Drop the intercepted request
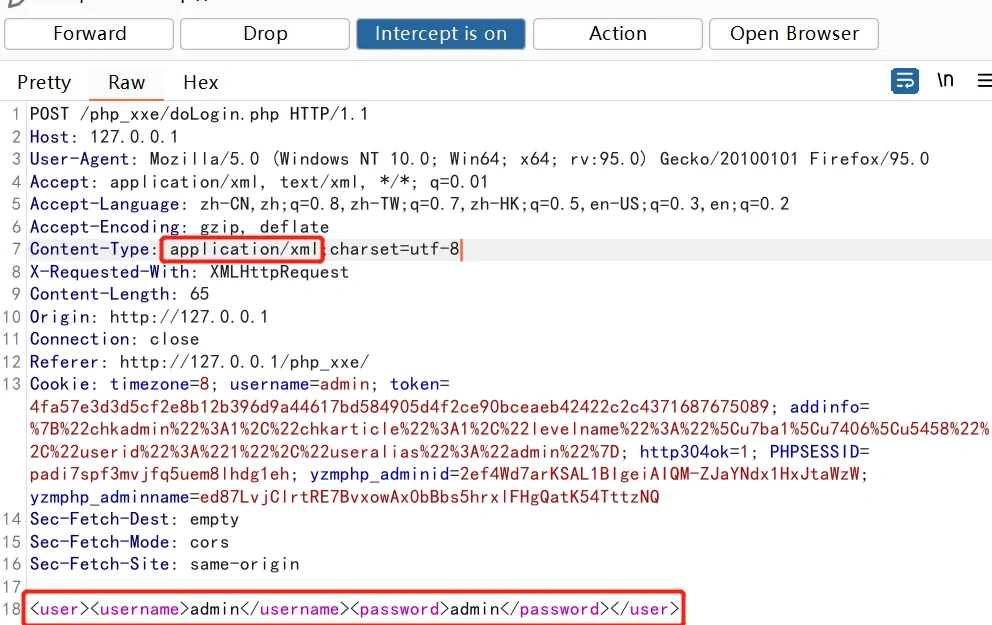Screen dimensions: 992x625 click(x=265, y=34)
